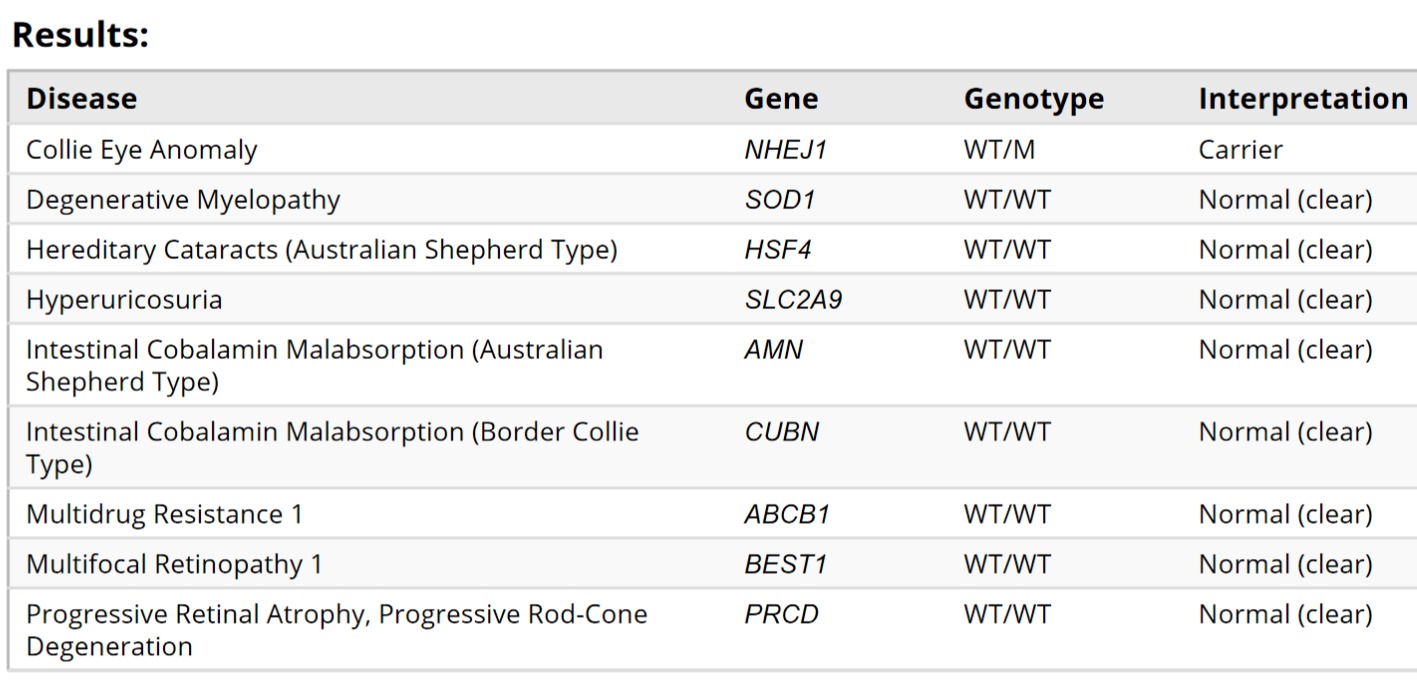
Task: Click the Carrier interpretation cell
Action: tap(1240, 150)
